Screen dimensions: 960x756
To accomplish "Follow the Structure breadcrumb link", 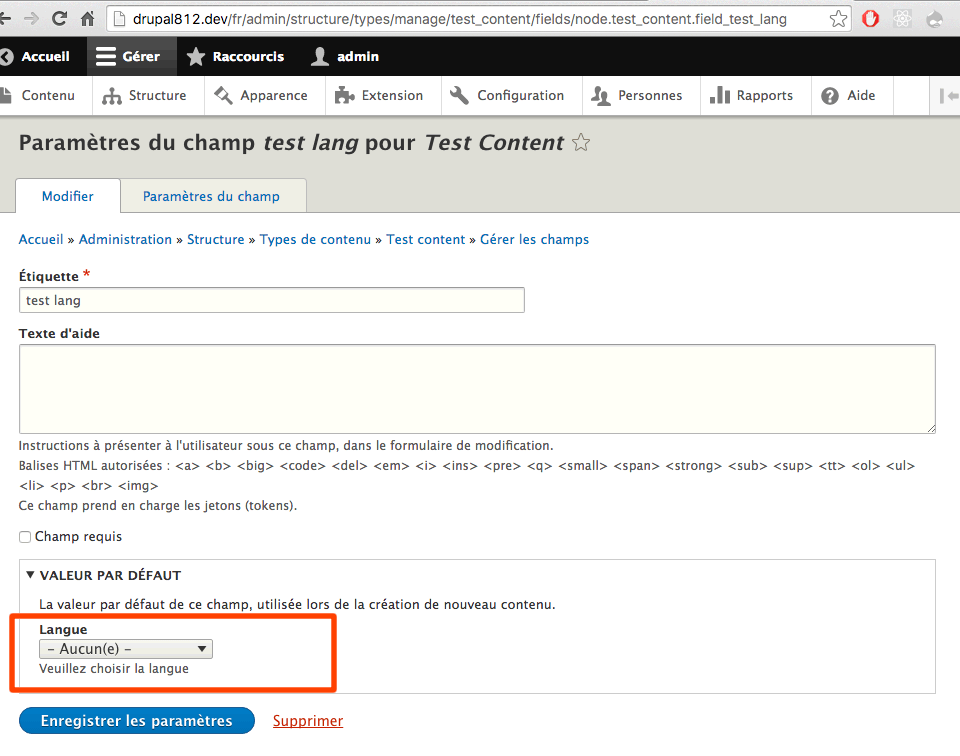I will click(216, 239).
